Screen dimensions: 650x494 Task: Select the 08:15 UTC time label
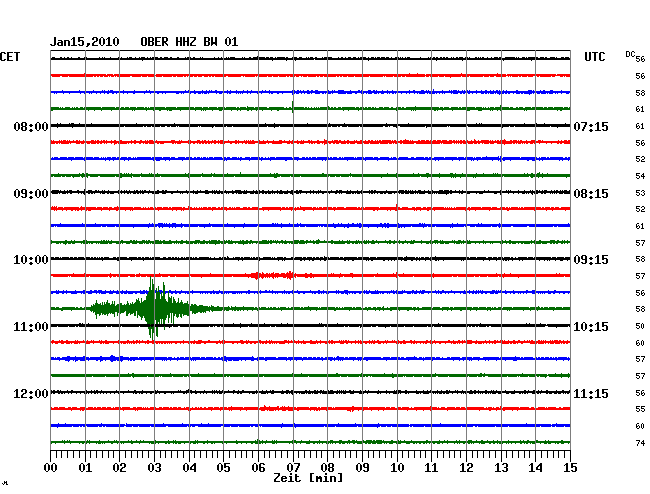(x=591, y=194)
